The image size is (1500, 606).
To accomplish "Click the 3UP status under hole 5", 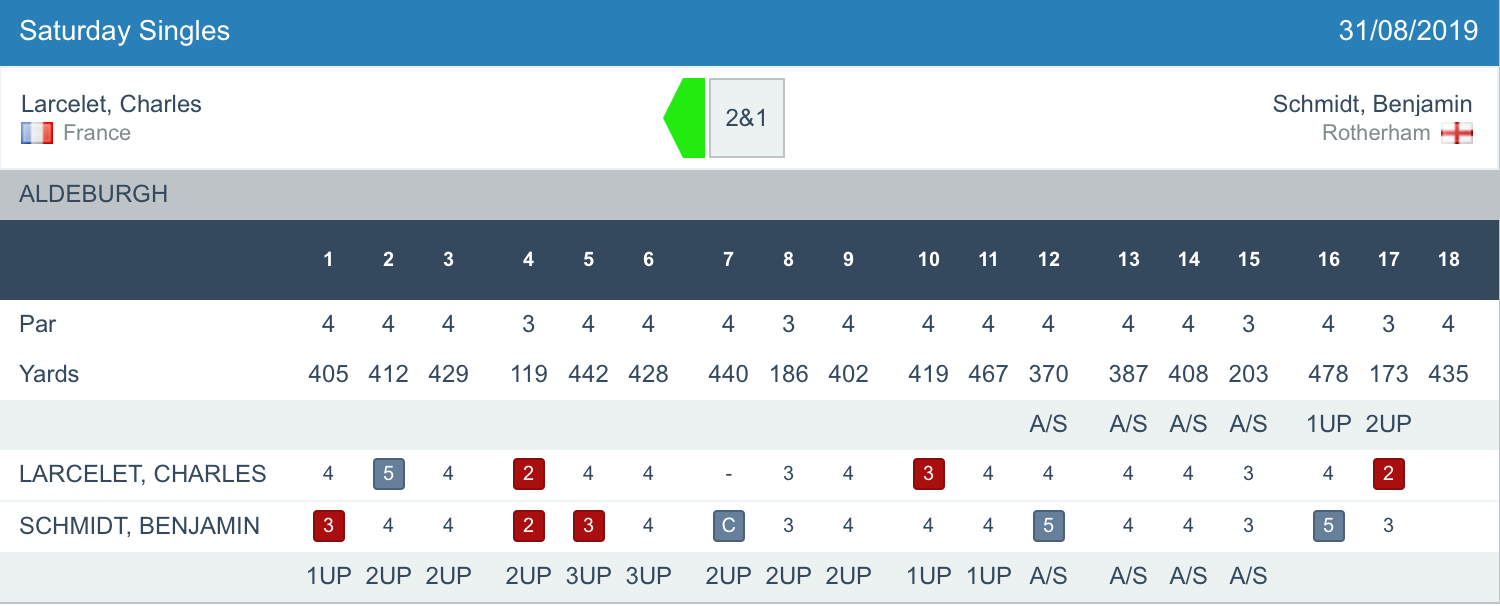I will point(588,576).
